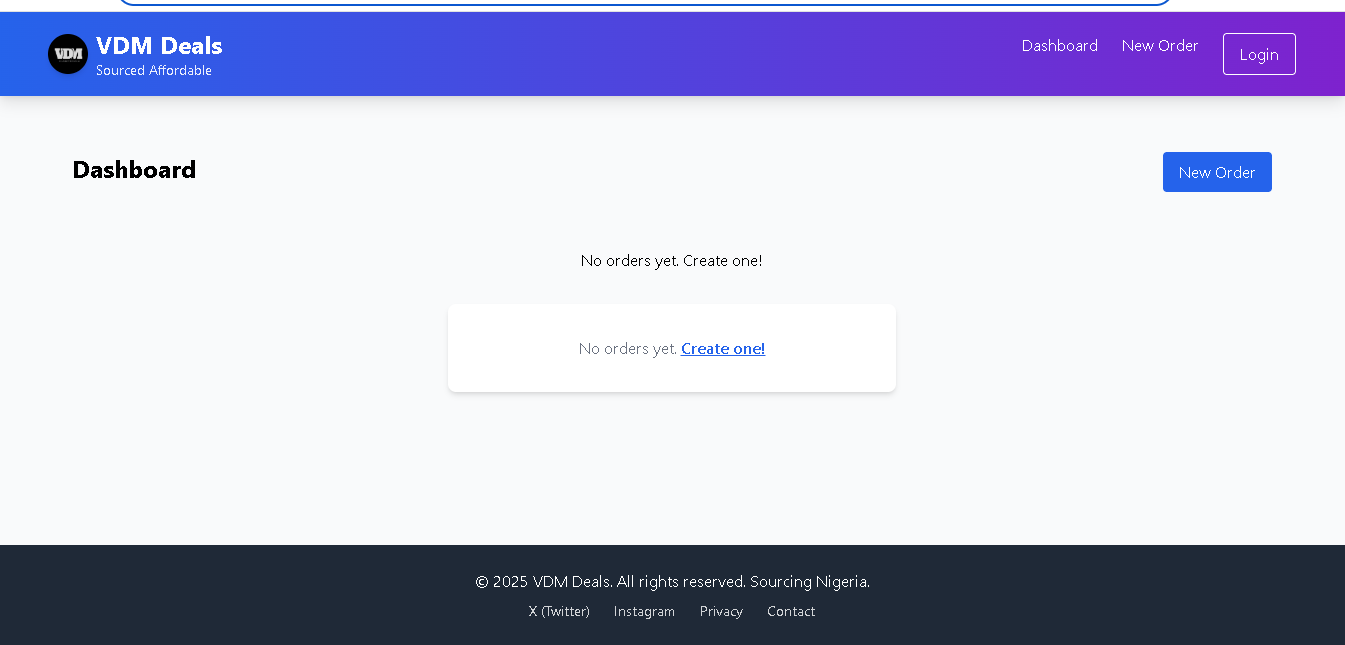Click the VDM Deals site title text

click(x=159, y=46)
